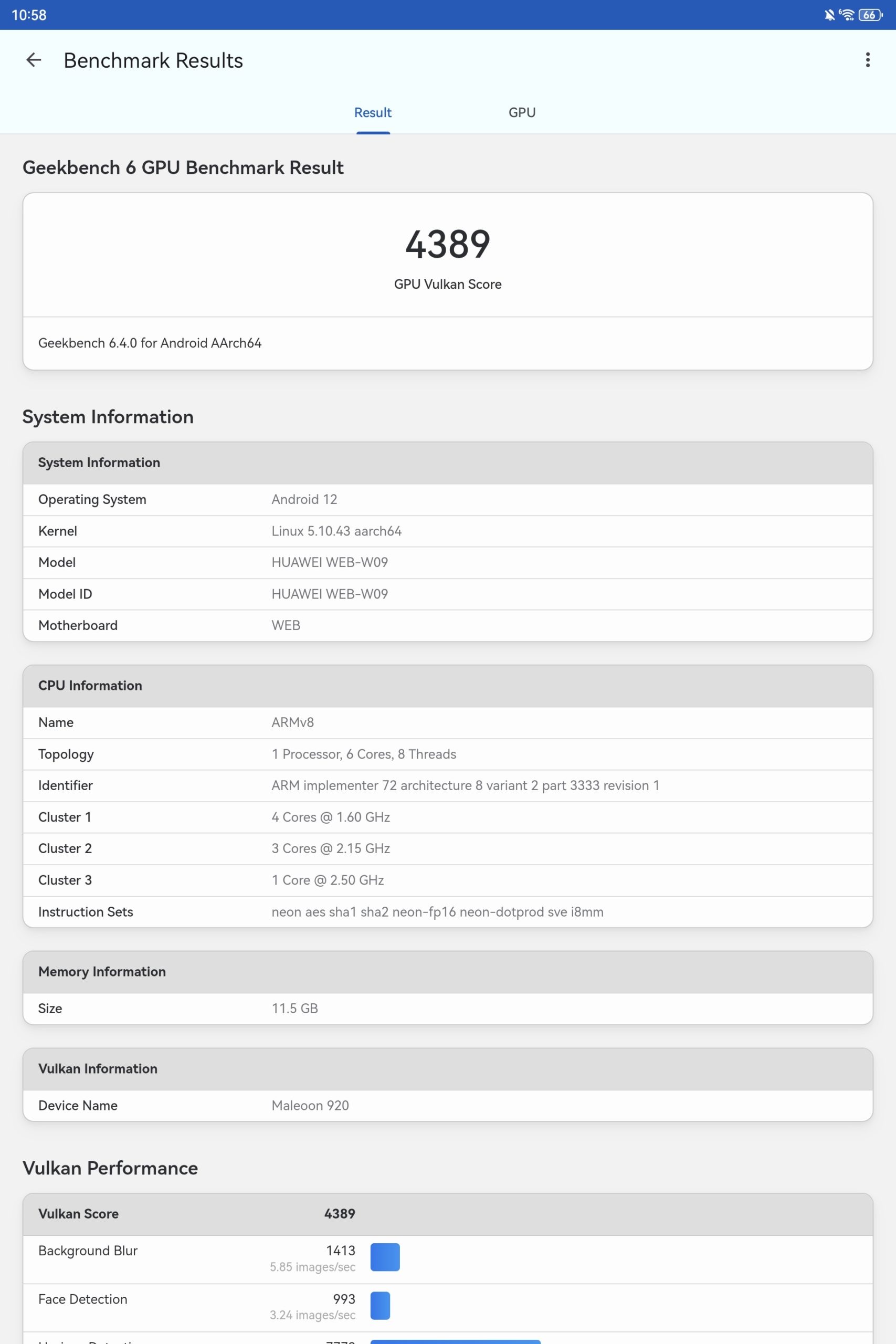The height and width of the screenshot is (1344, 896).
Task: Select the Operating System row
Action: (448, 499)
